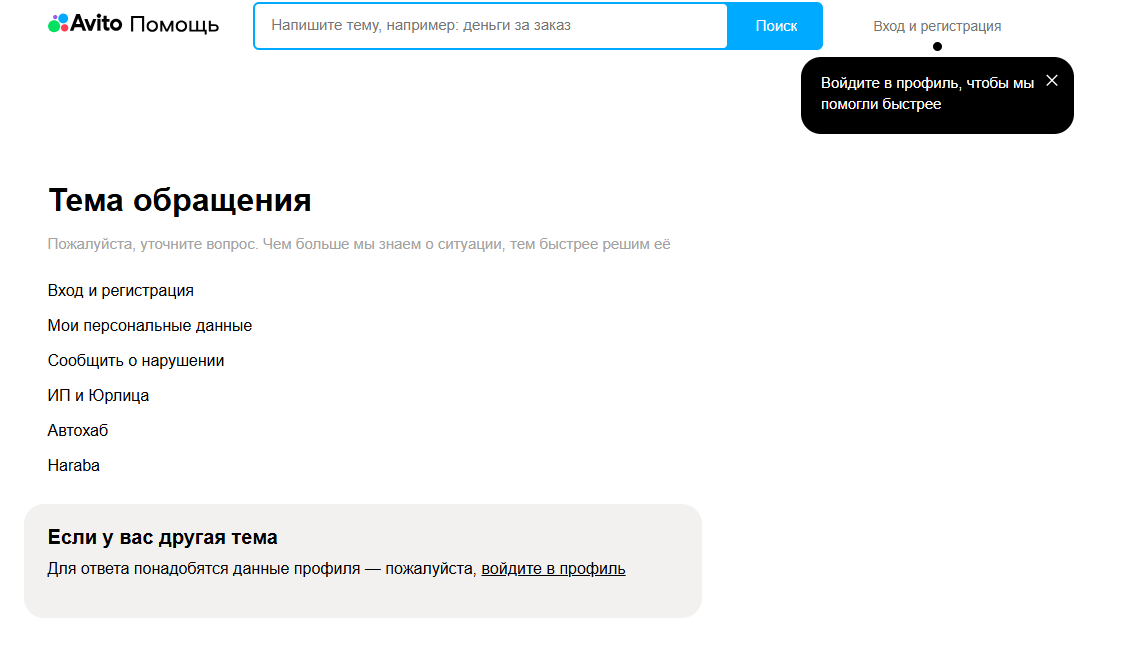The width and height of the screenshot is (1130, 670).
Task: Open the Автохаб topic
Action: pos(78,431)
